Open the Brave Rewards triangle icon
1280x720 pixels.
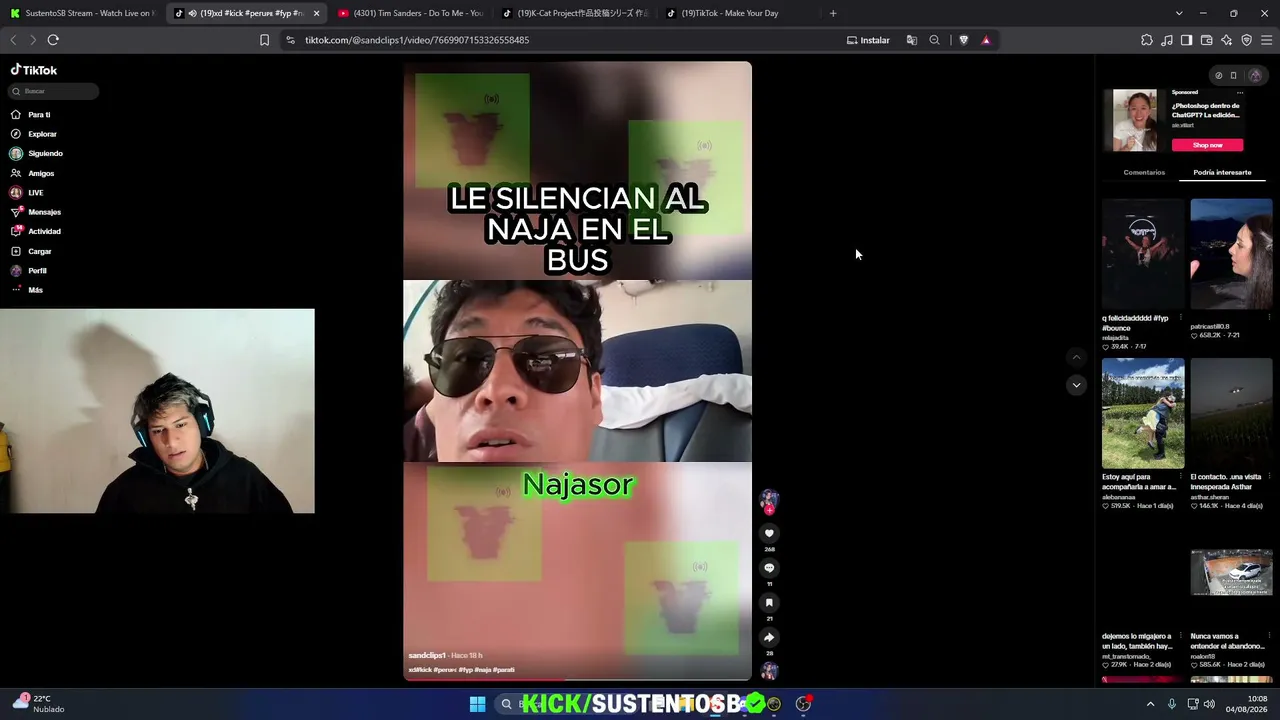click(986, 40)
